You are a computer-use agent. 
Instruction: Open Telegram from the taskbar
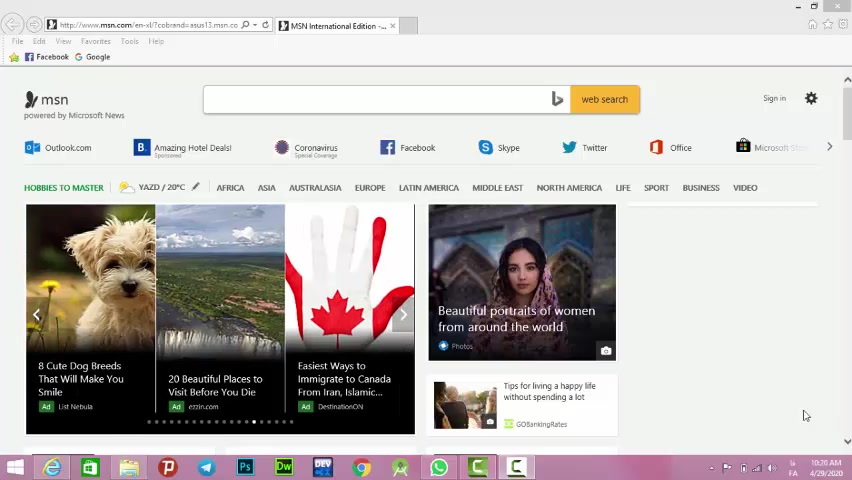click(x=206, y=467)
